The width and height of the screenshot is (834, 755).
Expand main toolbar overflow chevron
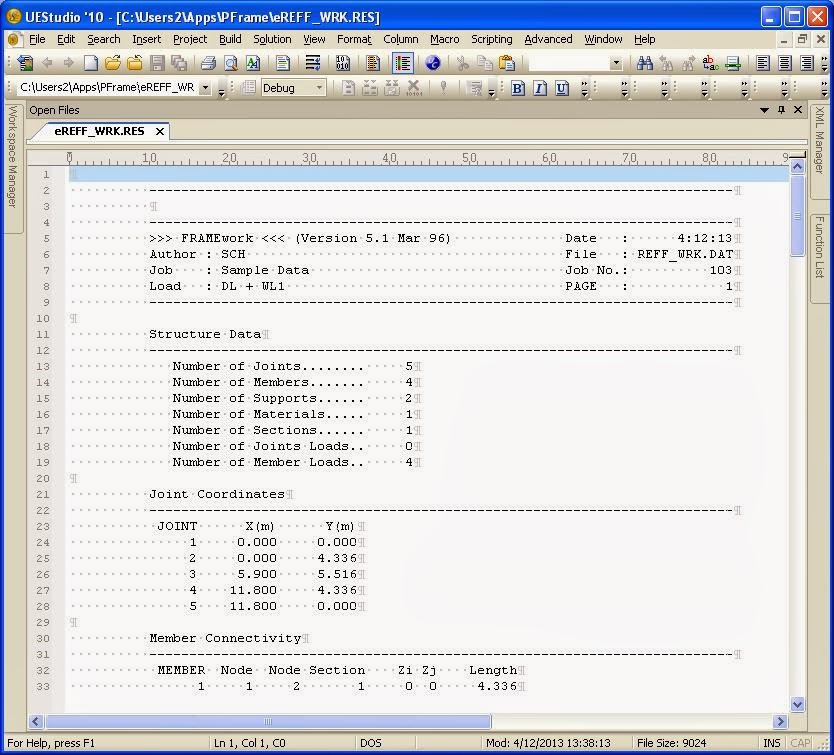point(824,63)
